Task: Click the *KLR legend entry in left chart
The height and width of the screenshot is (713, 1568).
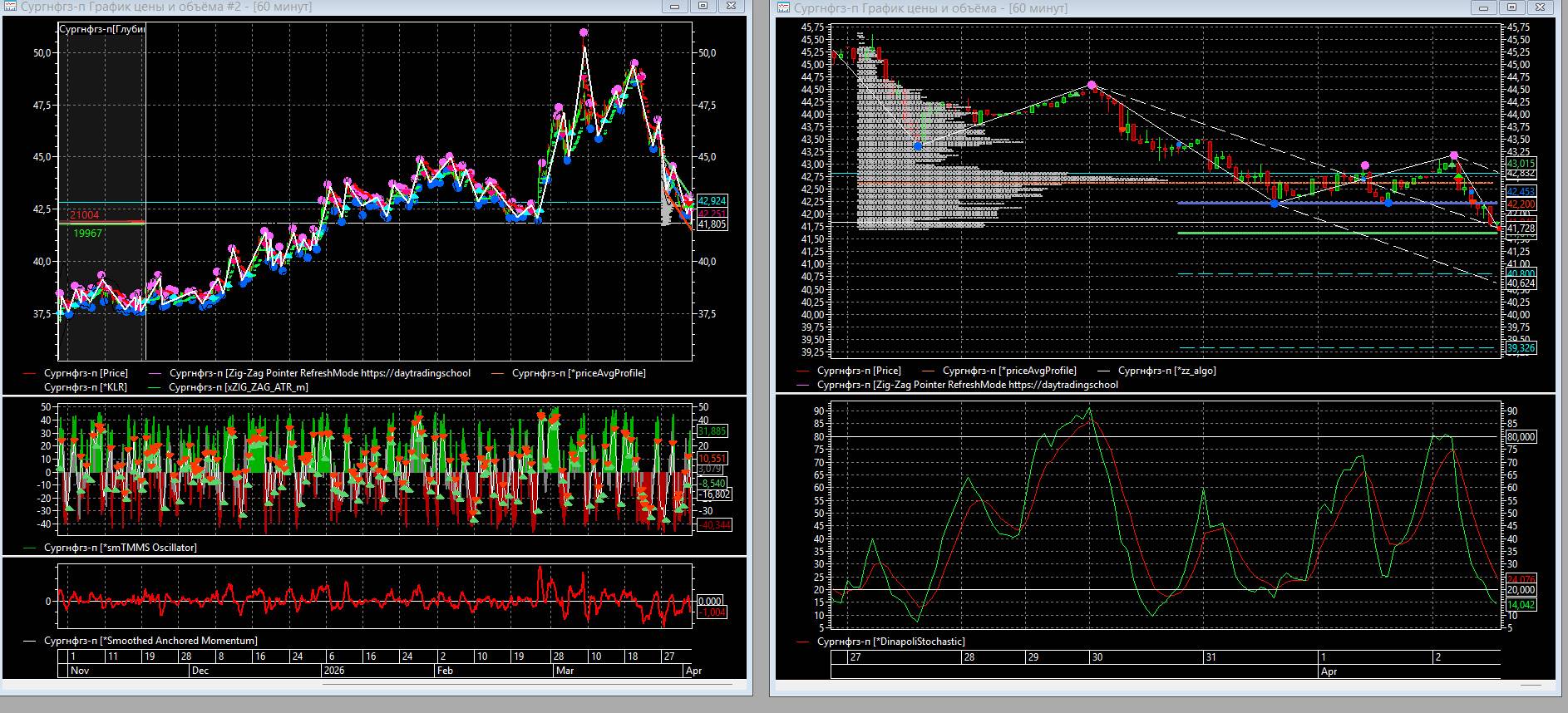Action: [85, 387]
